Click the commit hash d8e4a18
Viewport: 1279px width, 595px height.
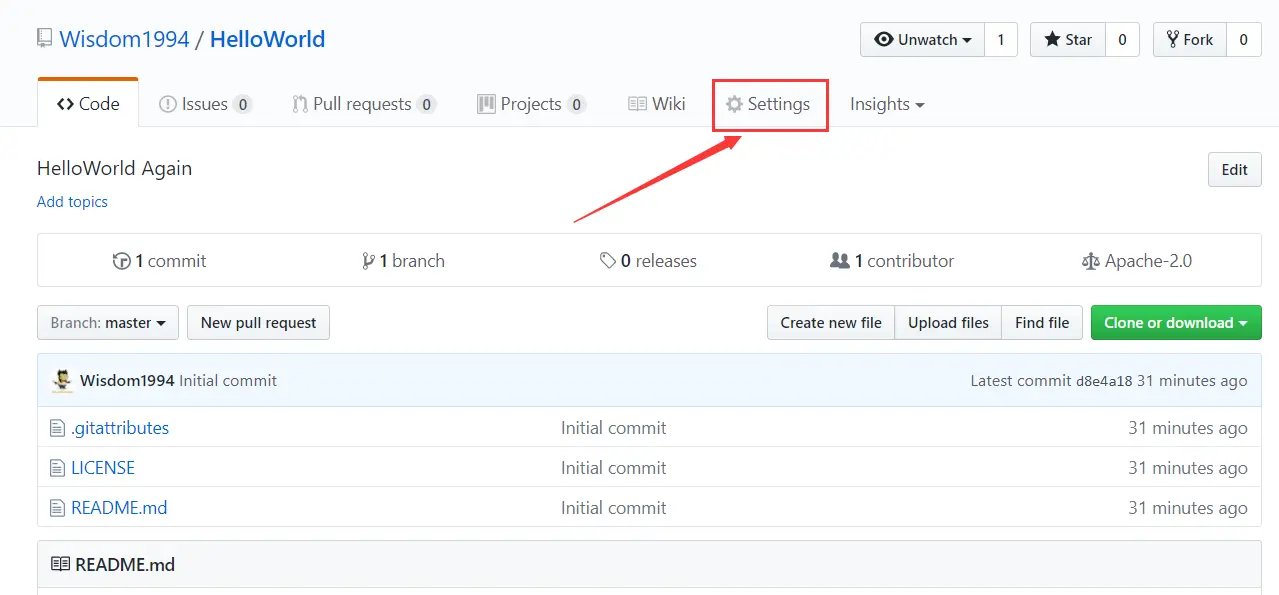1104,381
